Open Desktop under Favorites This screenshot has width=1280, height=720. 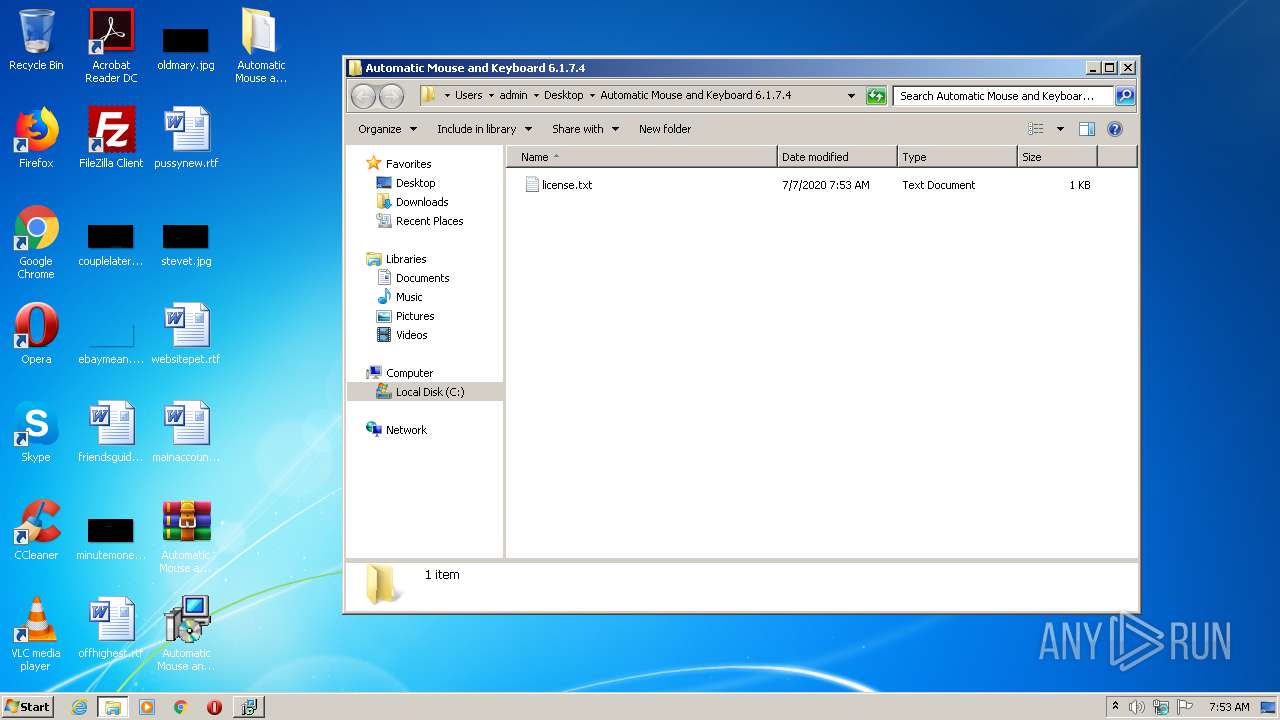point(415,183)
